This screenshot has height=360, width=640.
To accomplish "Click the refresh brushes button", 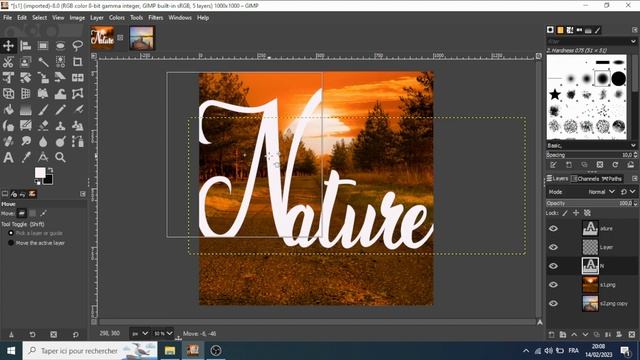I will (x=615, y=164).
